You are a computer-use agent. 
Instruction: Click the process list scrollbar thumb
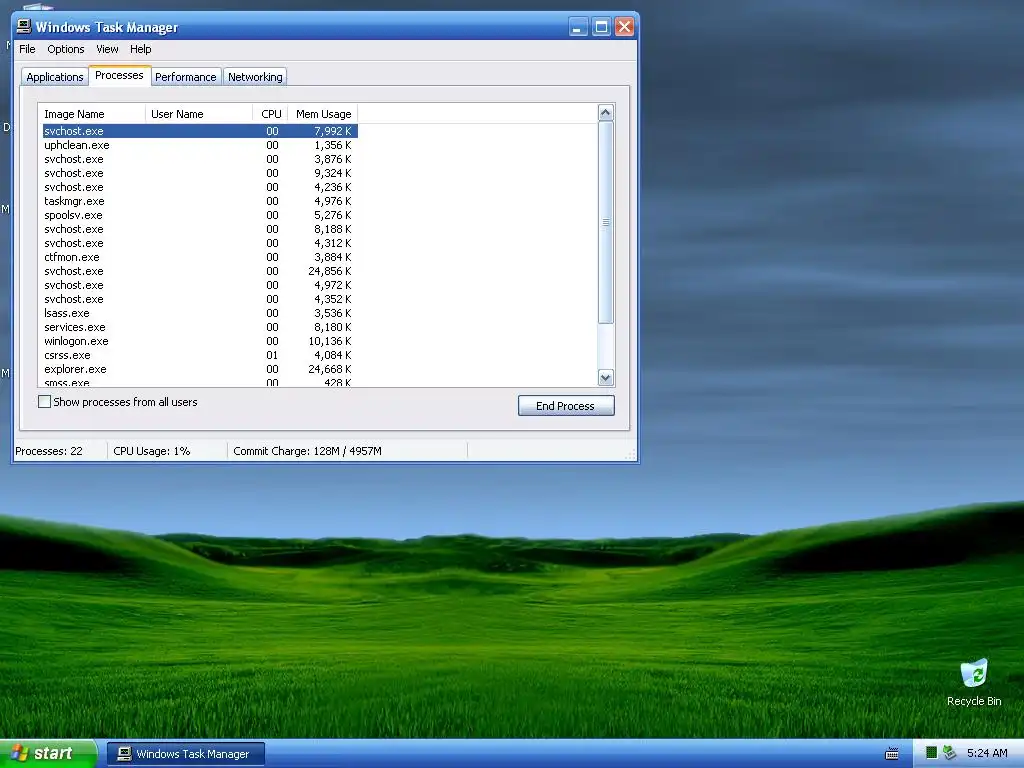click(x=605, y=222)
